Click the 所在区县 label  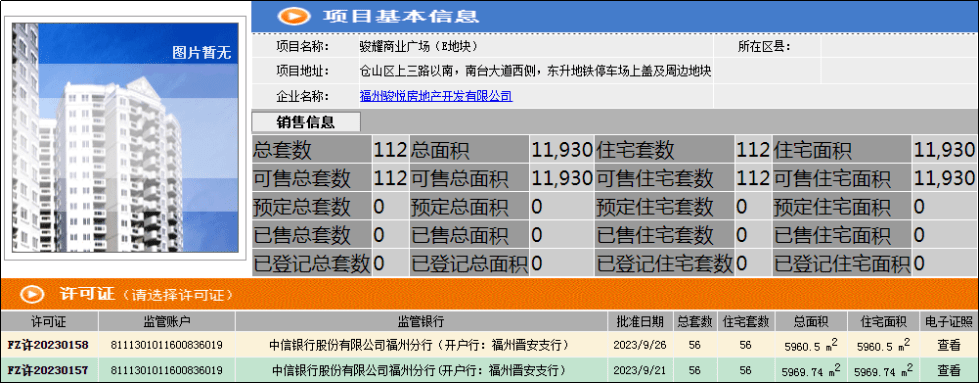point(764,46)
